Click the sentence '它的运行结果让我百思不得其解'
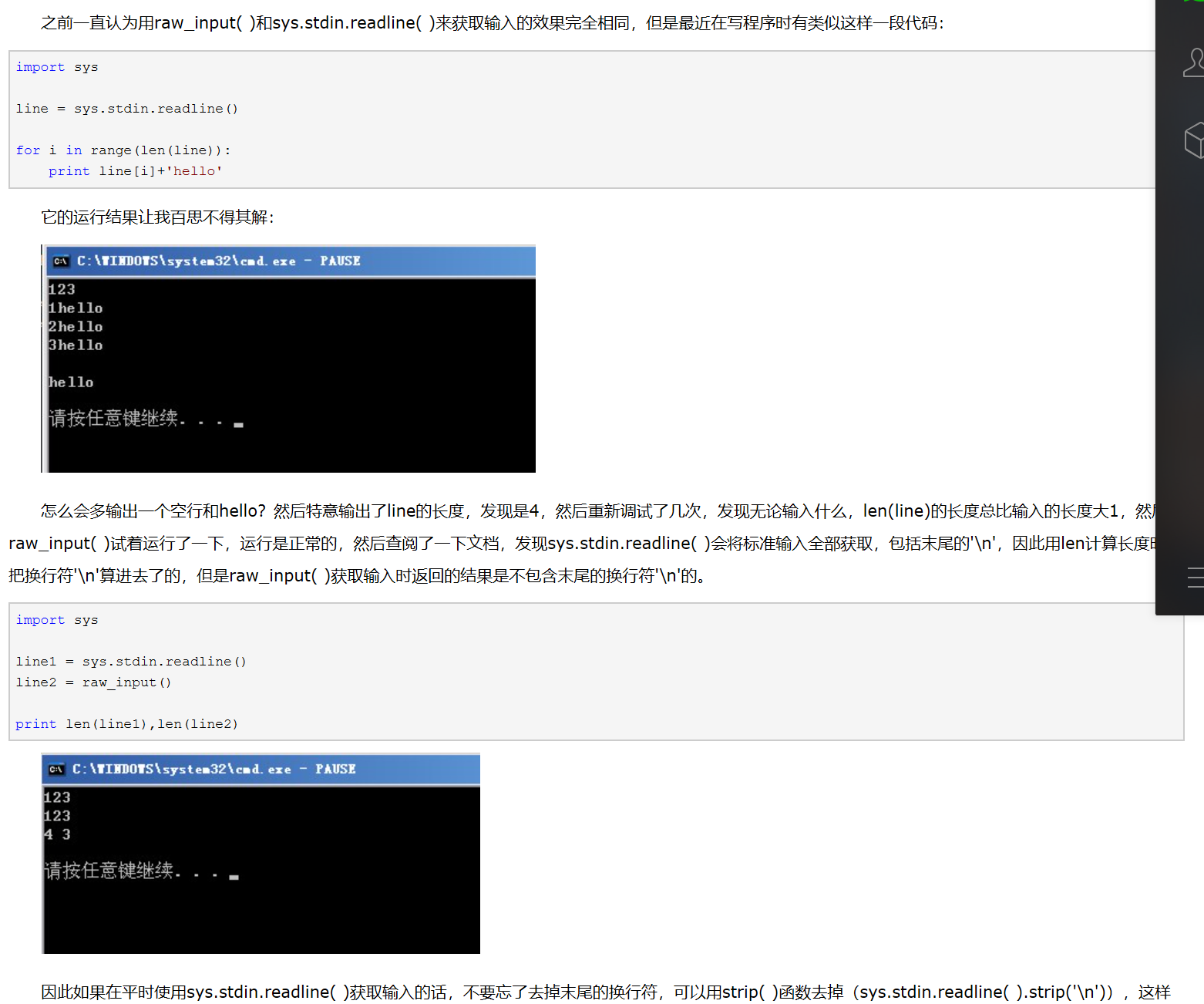The width and height of the screenshot is (1204, 1004). pos(157,217)
